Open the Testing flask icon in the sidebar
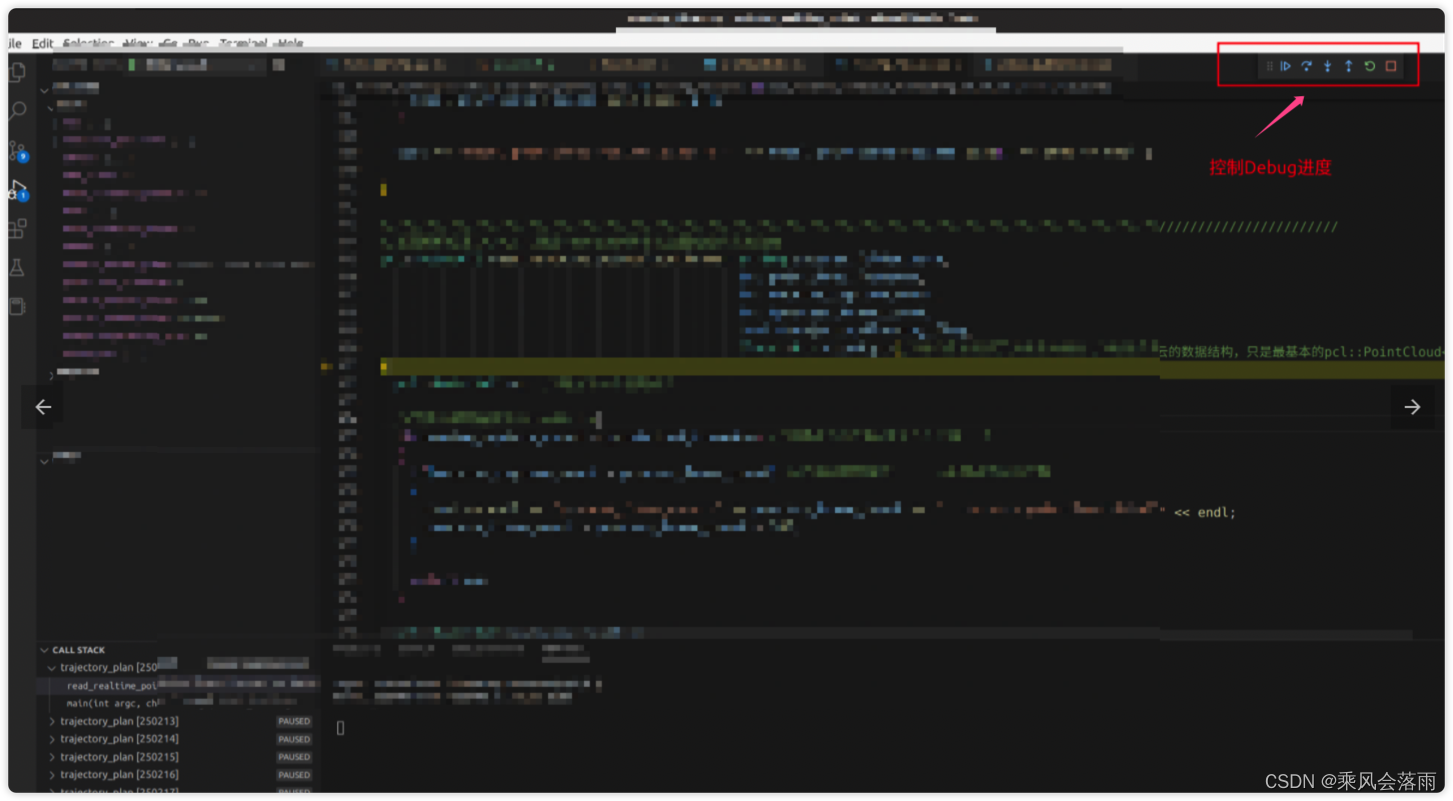 click(x=16, y=267)
